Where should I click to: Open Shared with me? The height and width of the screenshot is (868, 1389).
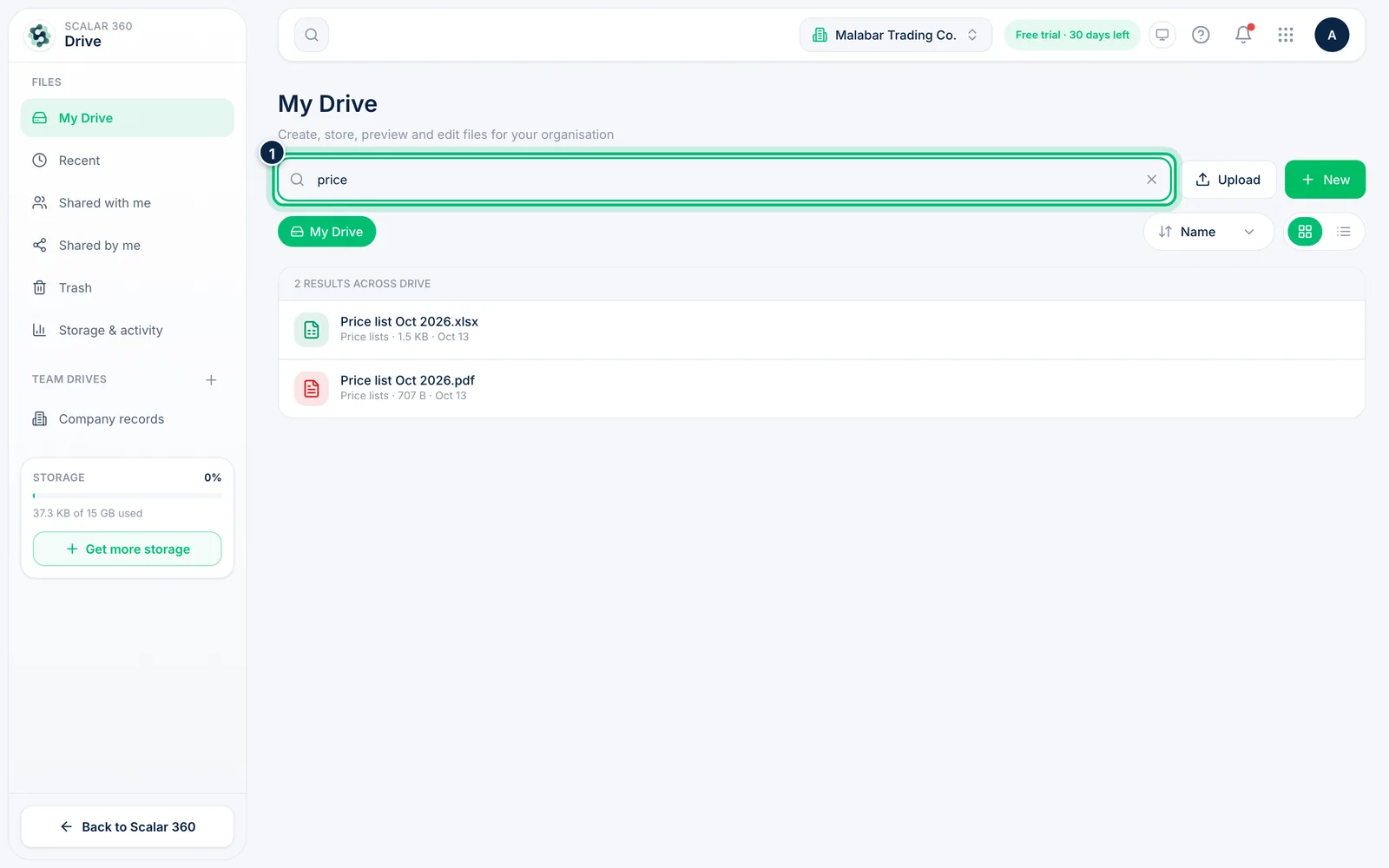pos(128,203)
